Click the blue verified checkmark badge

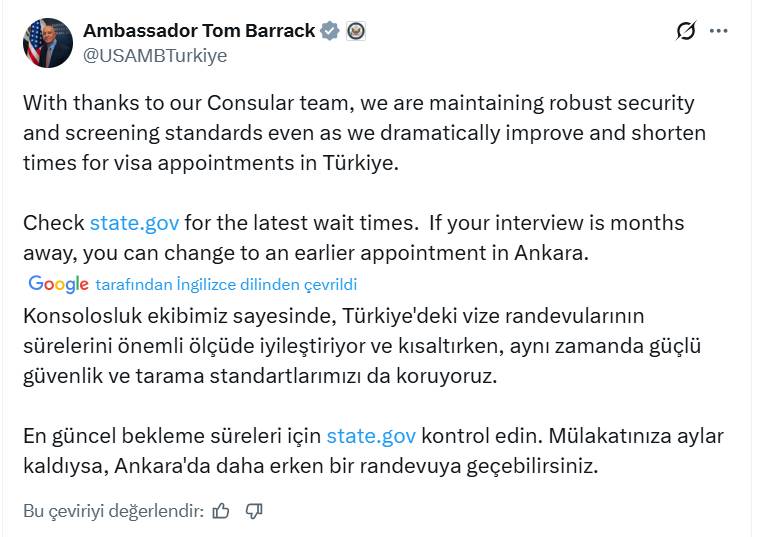click(330, 31)
